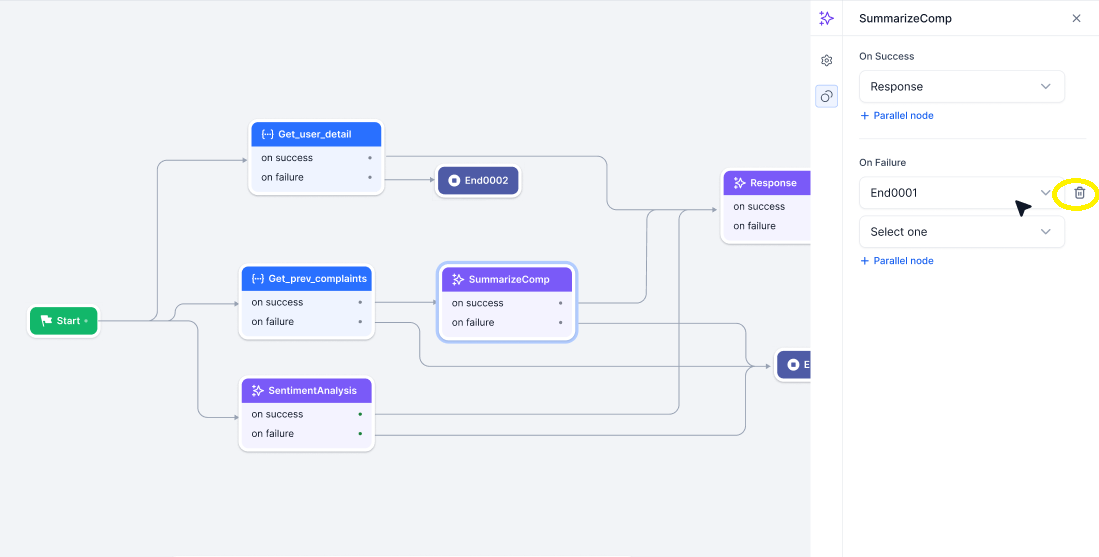
Task: Click the flag icon in Start node
Action: point(46,321)
